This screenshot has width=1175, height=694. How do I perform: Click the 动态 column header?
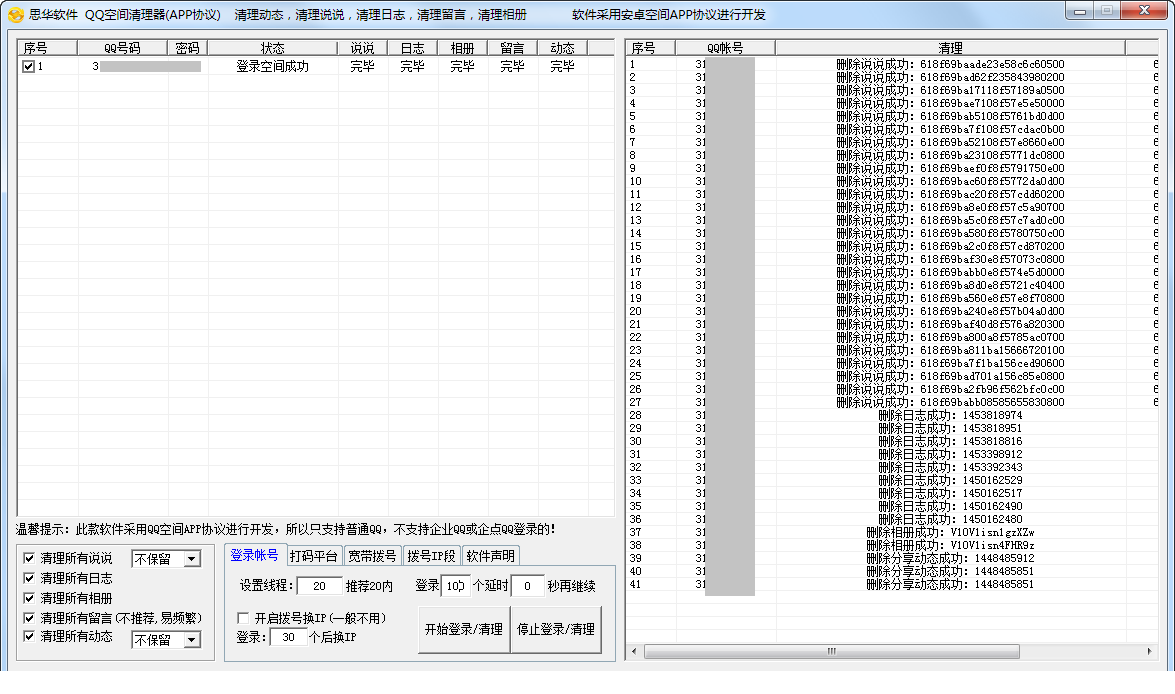click(563, 48)
